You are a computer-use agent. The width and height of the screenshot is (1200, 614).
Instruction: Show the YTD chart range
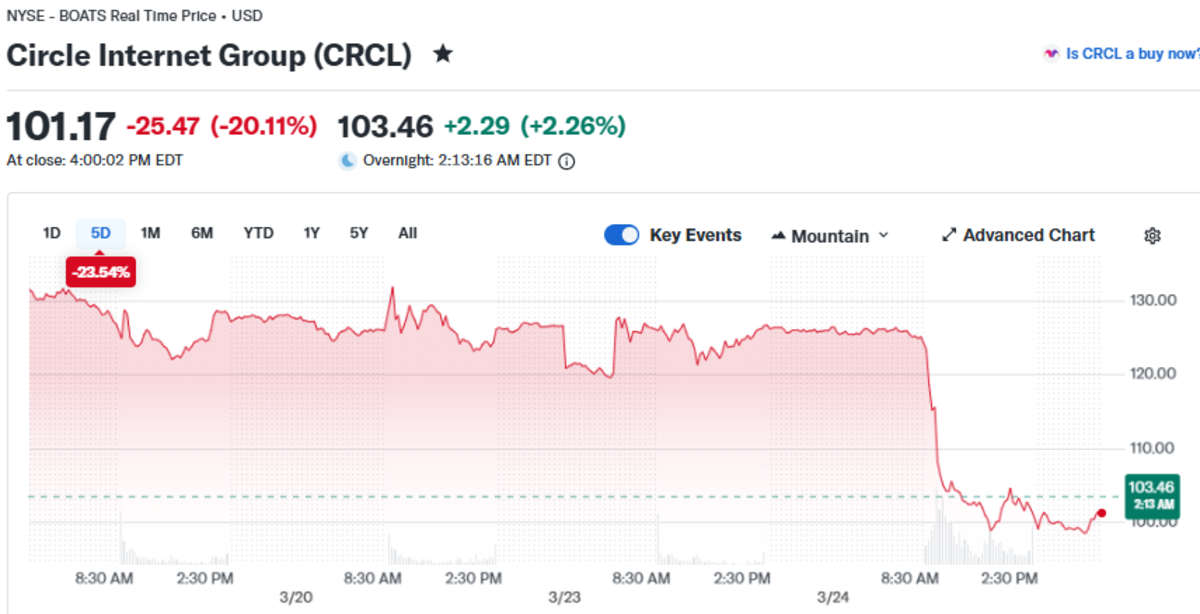pyautogui.click(x=258, y=233)
